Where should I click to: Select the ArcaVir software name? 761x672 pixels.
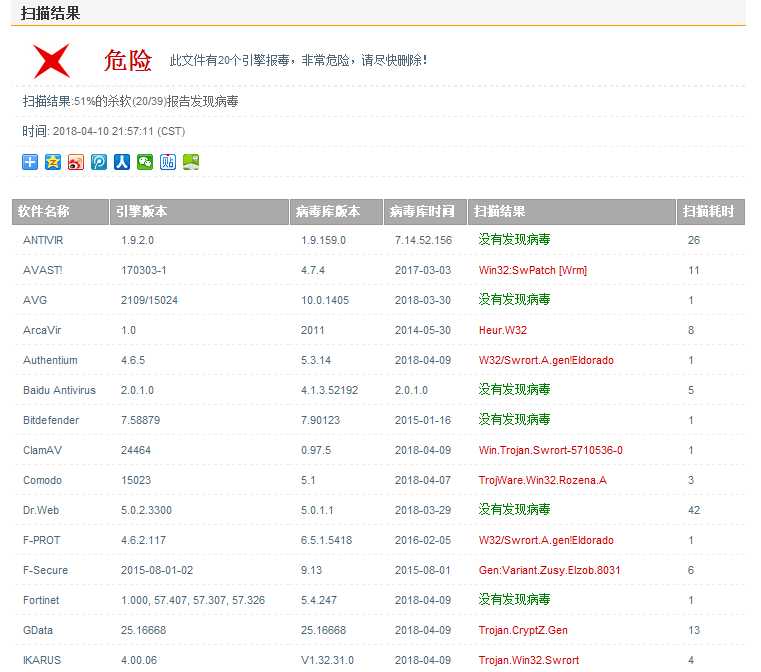click(x=42, y=330)
